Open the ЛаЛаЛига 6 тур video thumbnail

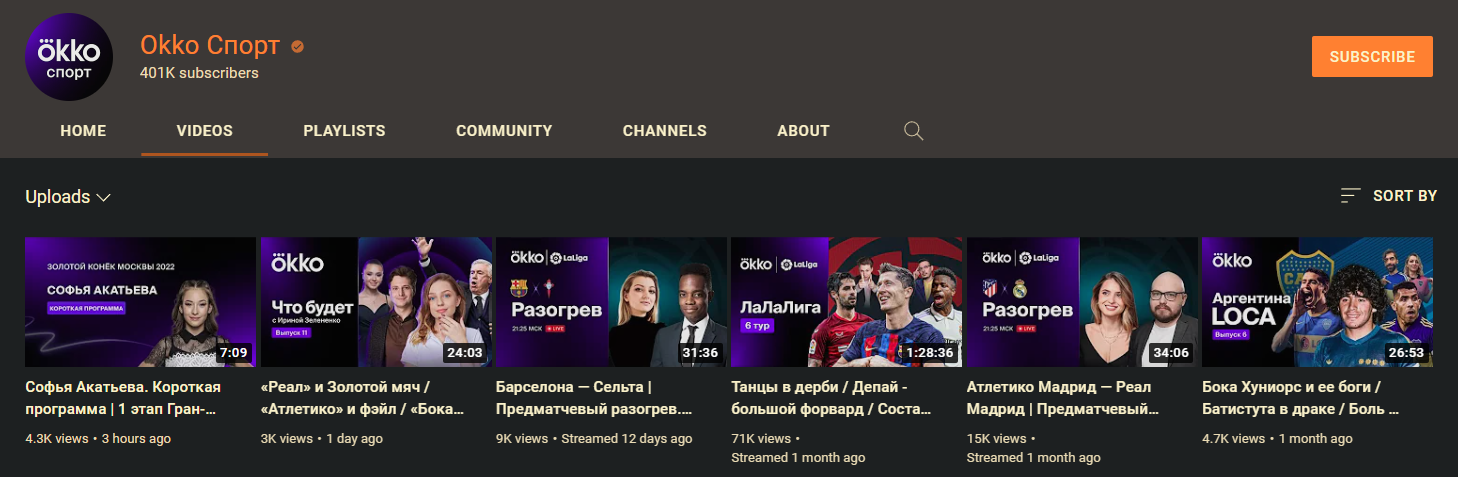point(846,302)
